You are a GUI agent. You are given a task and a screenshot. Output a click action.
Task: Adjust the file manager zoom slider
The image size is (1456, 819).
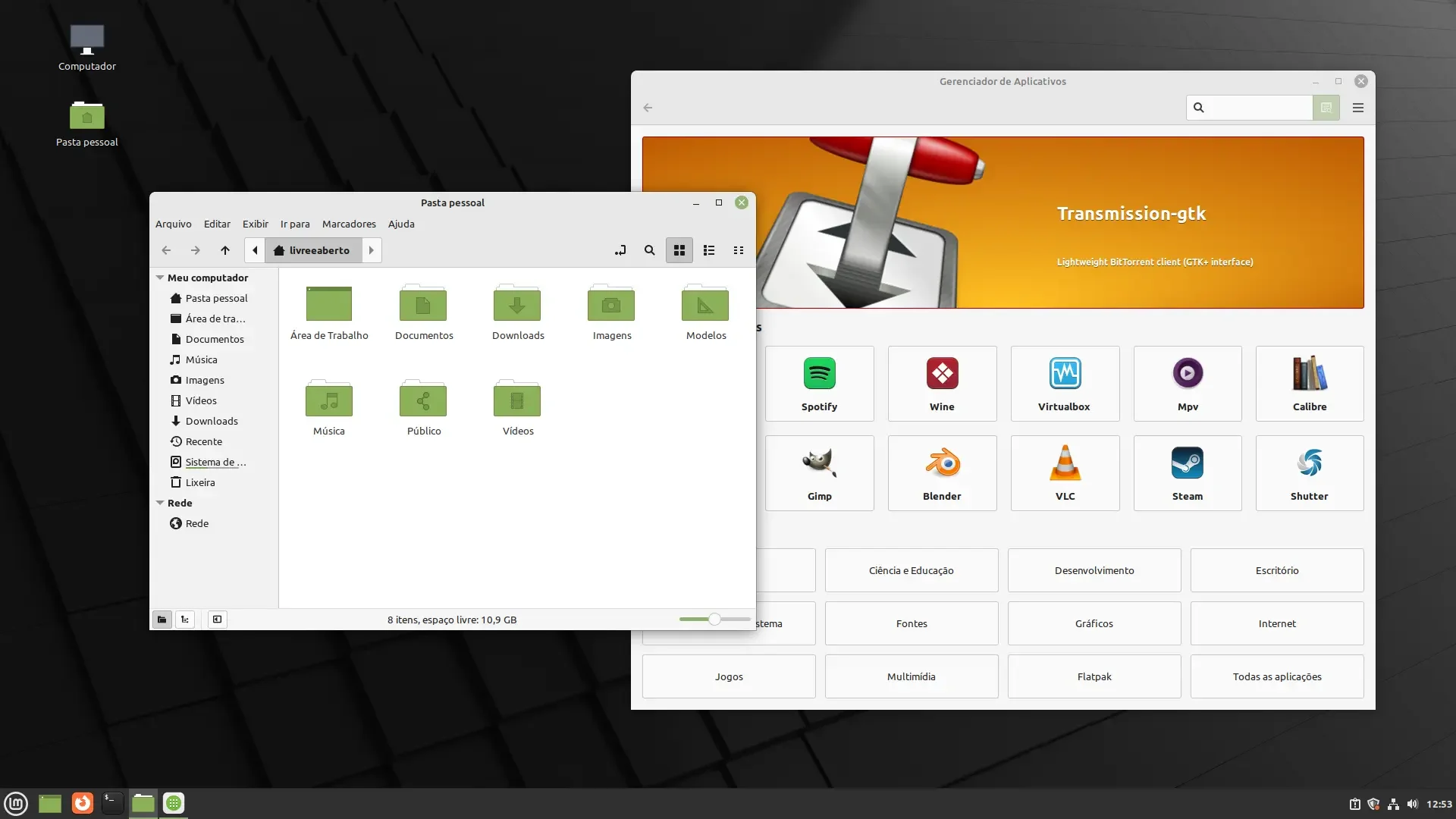click(x=714, y=620)
